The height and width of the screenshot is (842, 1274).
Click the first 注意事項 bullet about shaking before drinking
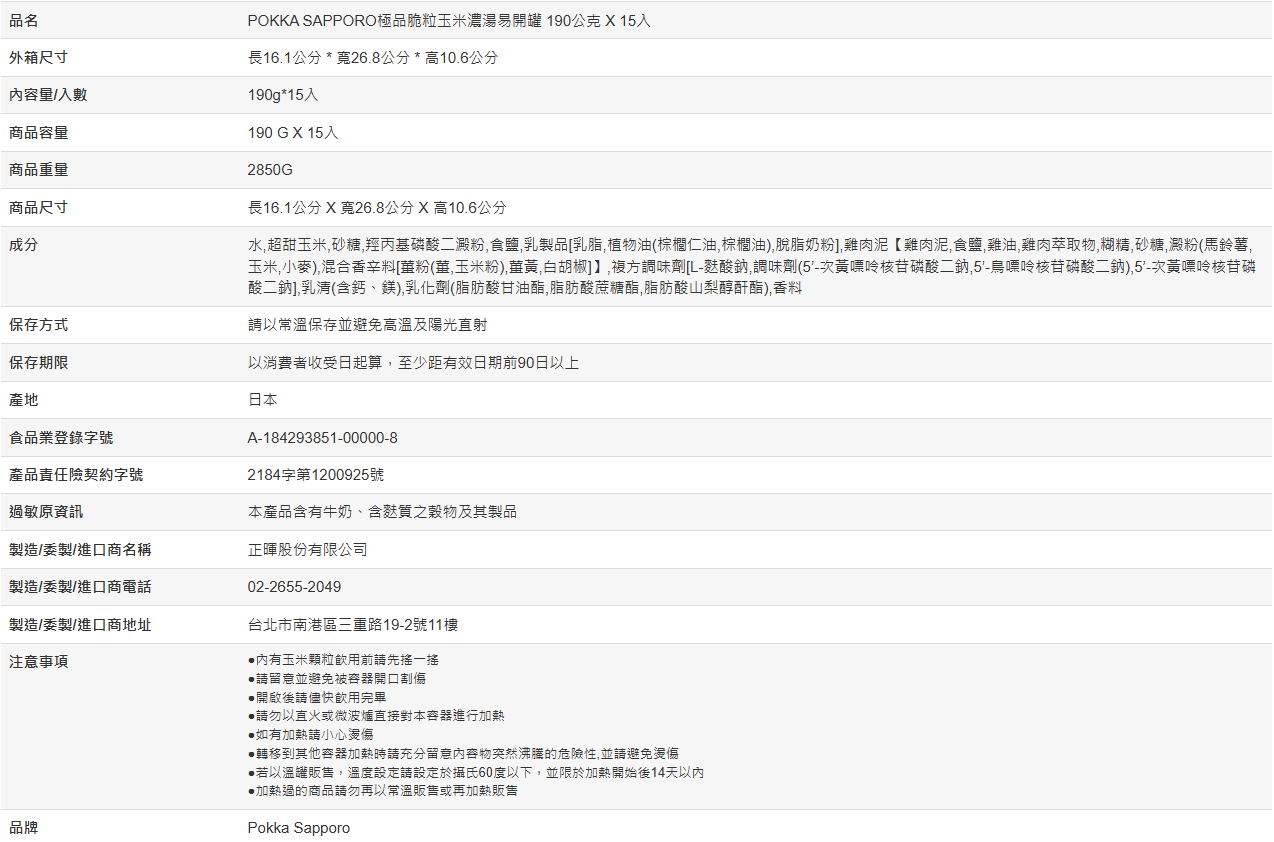click(343, 660)
